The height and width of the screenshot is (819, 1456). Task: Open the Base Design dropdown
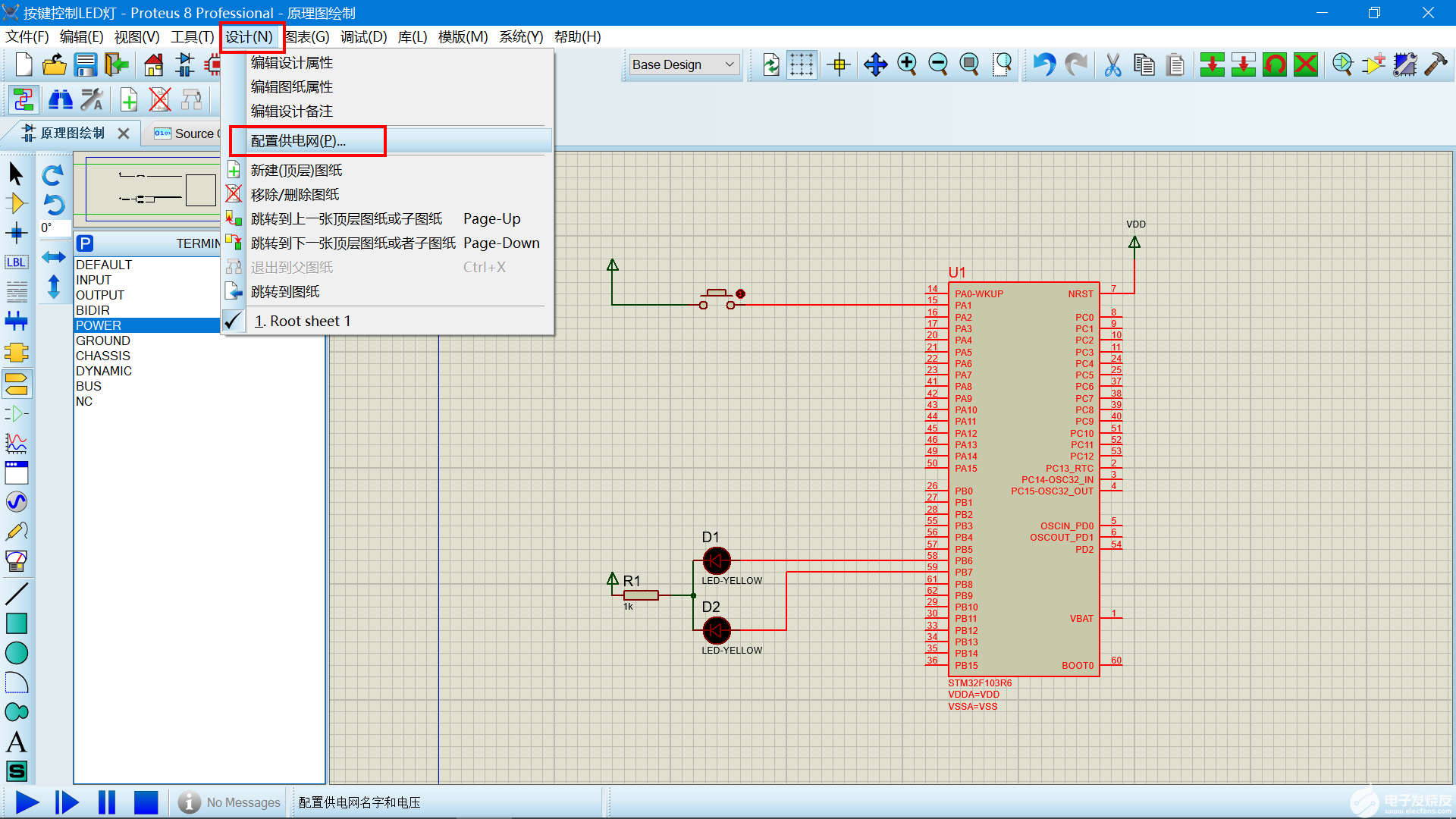(683, 65)
